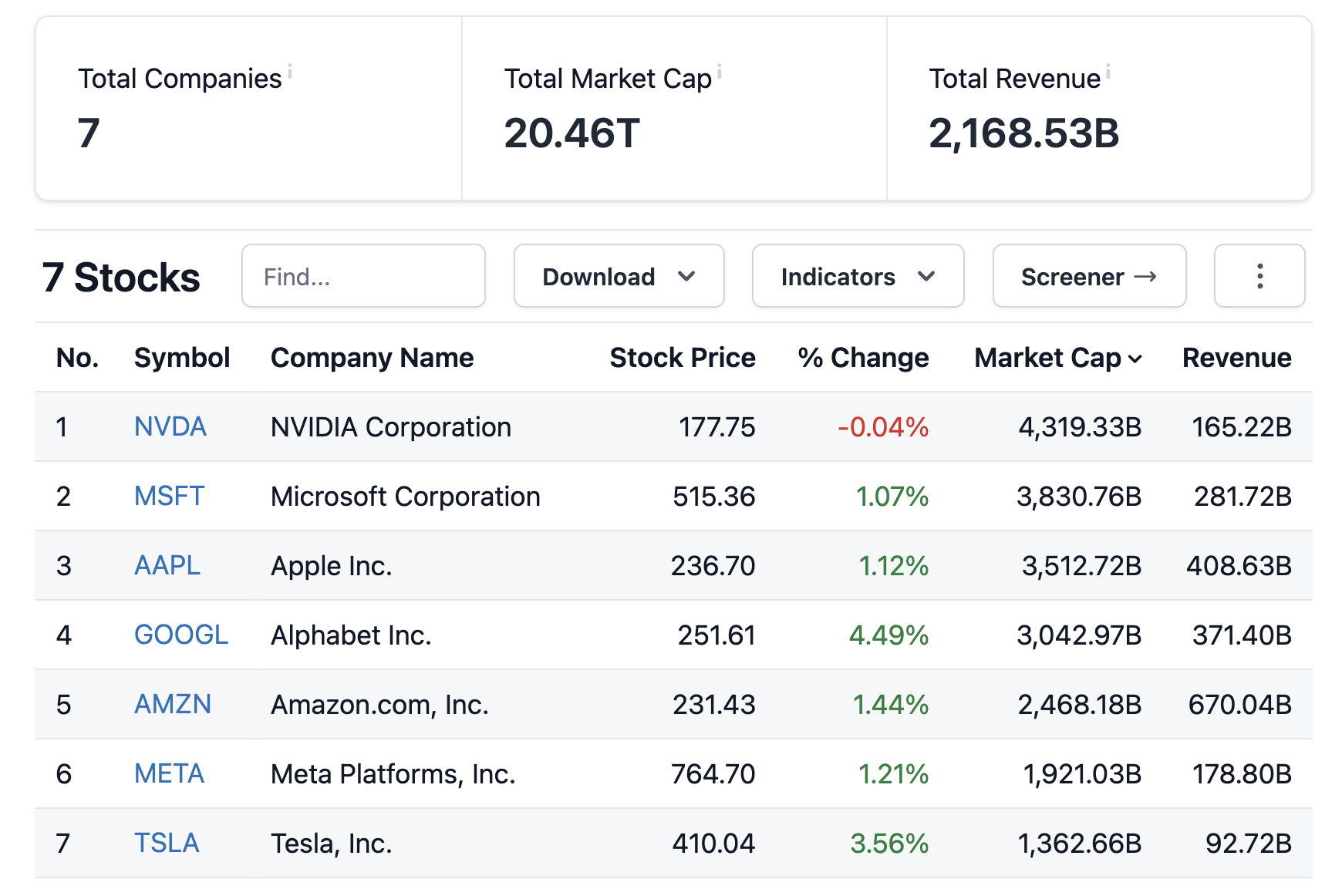Screen dimensions: 1342x896
Task: Click the Find search field
Action: pyautogui.click(x=363, y=276)
